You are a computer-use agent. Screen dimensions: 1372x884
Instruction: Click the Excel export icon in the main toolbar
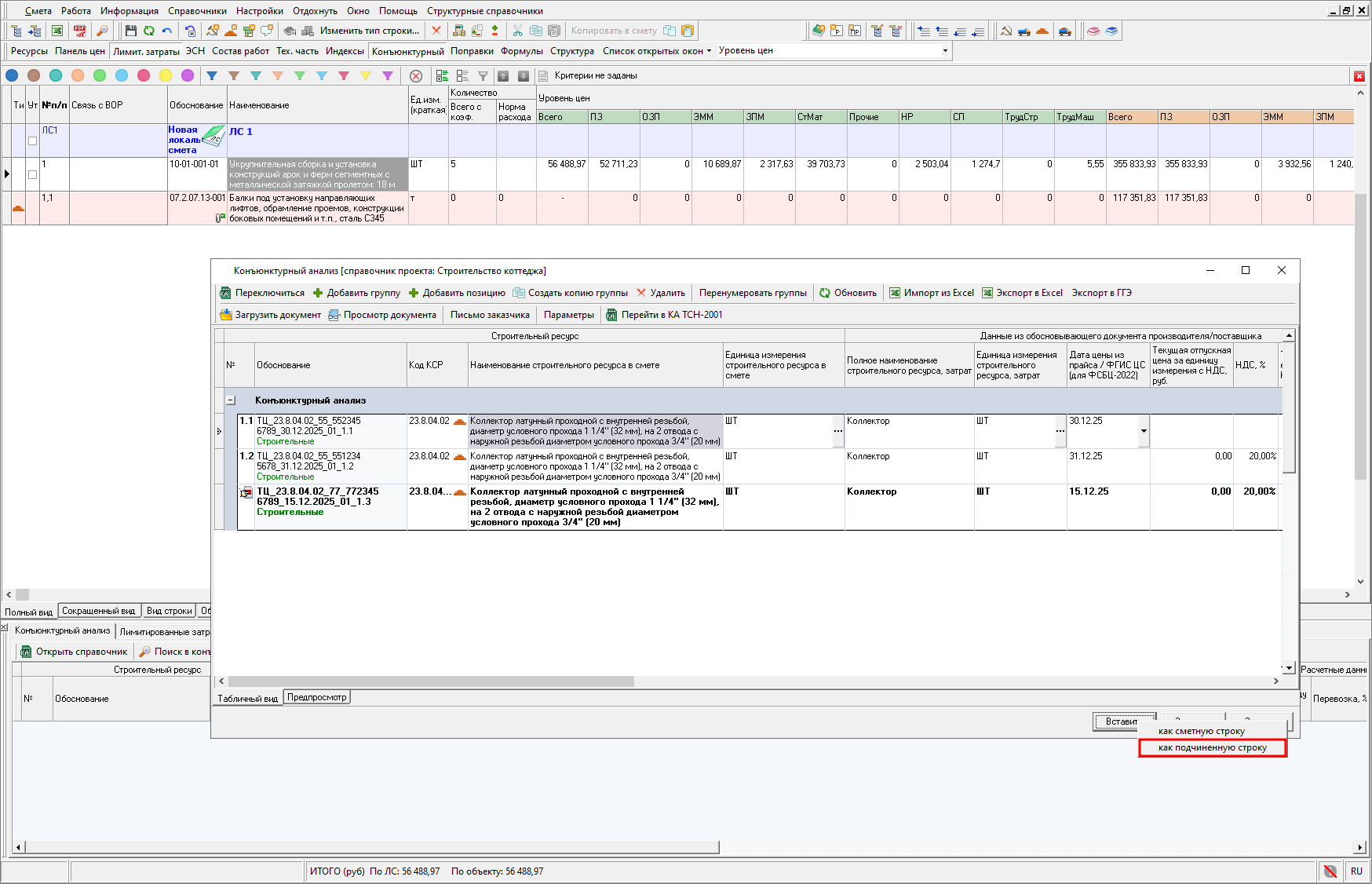click(x=57, y=31)
